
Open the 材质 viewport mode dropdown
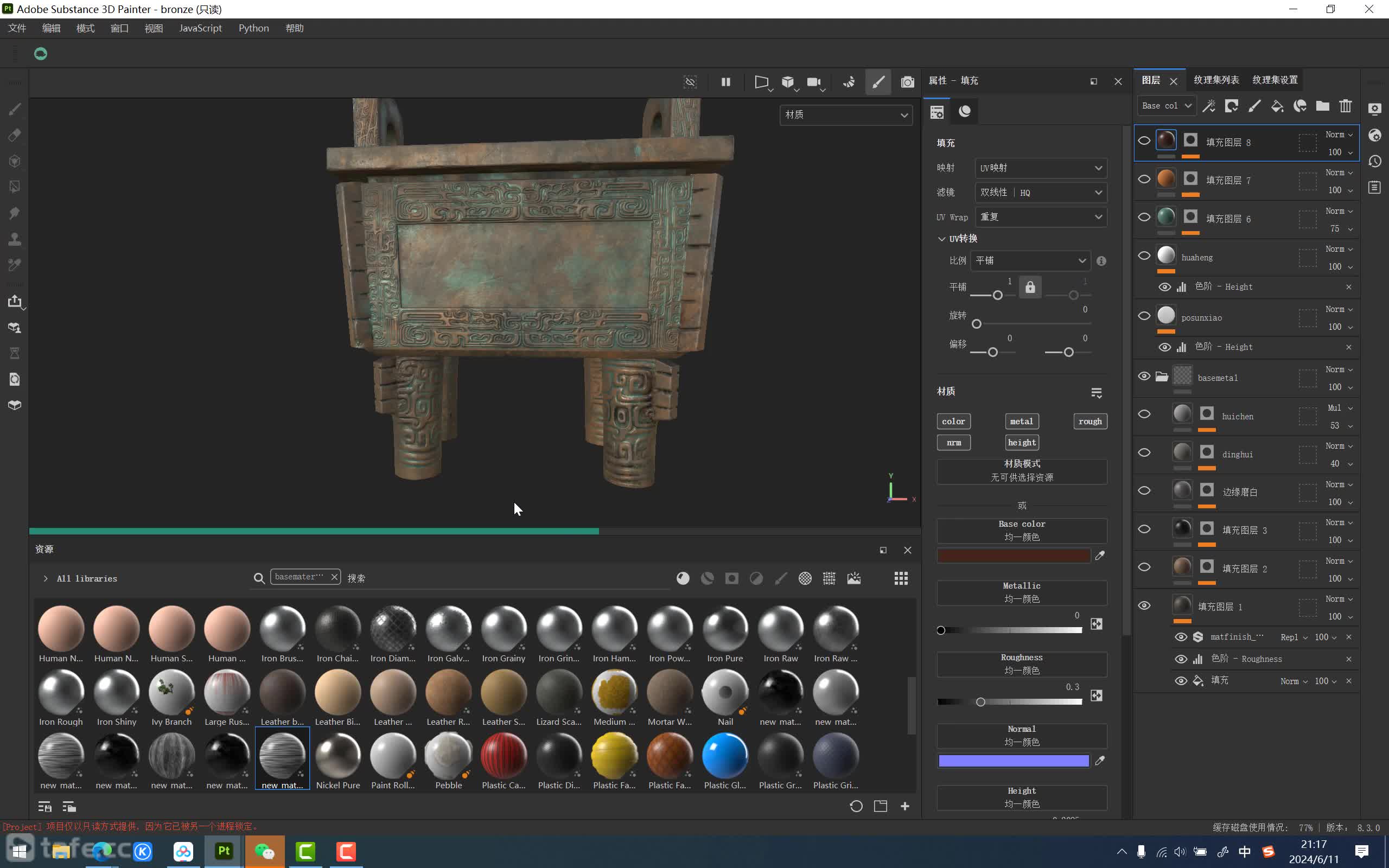coord(845,115)
